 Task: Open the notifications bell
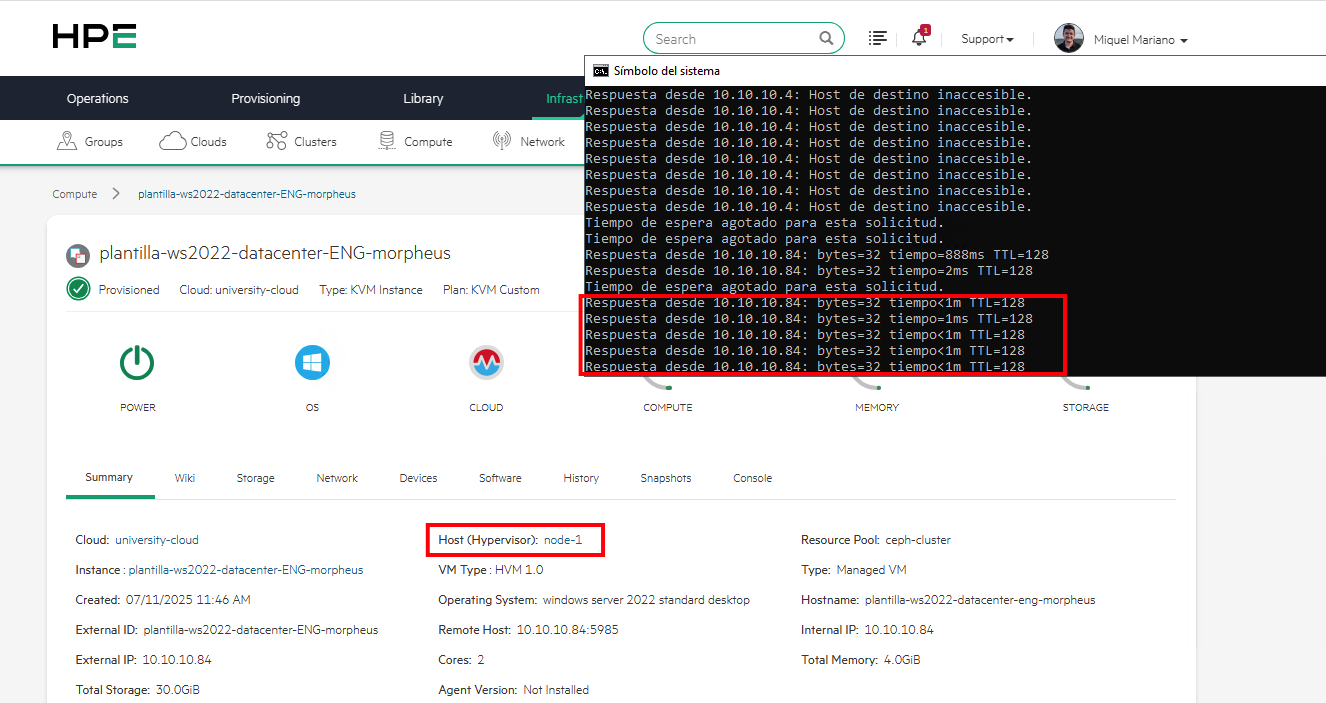[919, 38]
